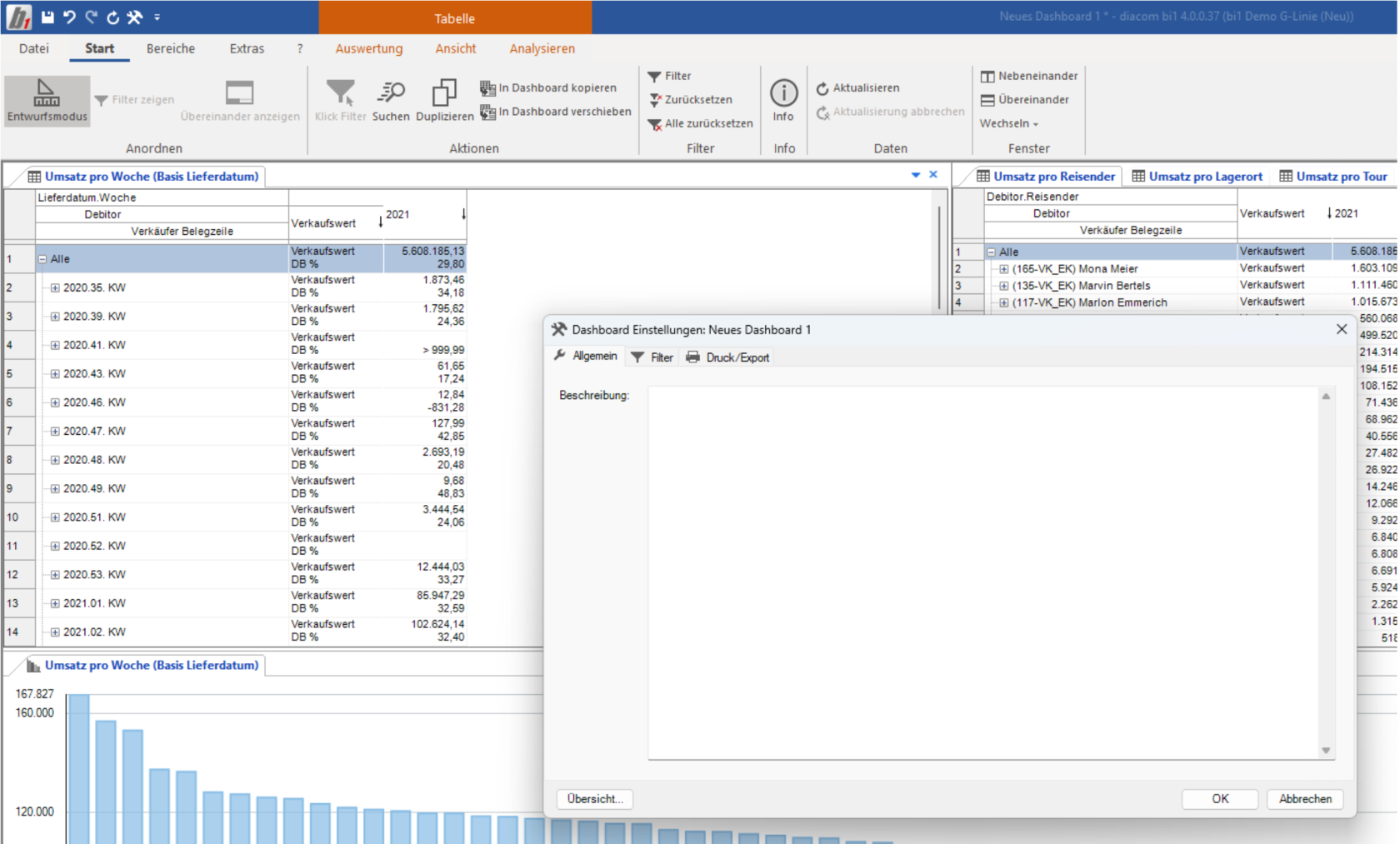Image resolution: width=1400 pixels, height=844 pixels.
Task: Click the refresh icon in title bar
Action: pos(112,17)
